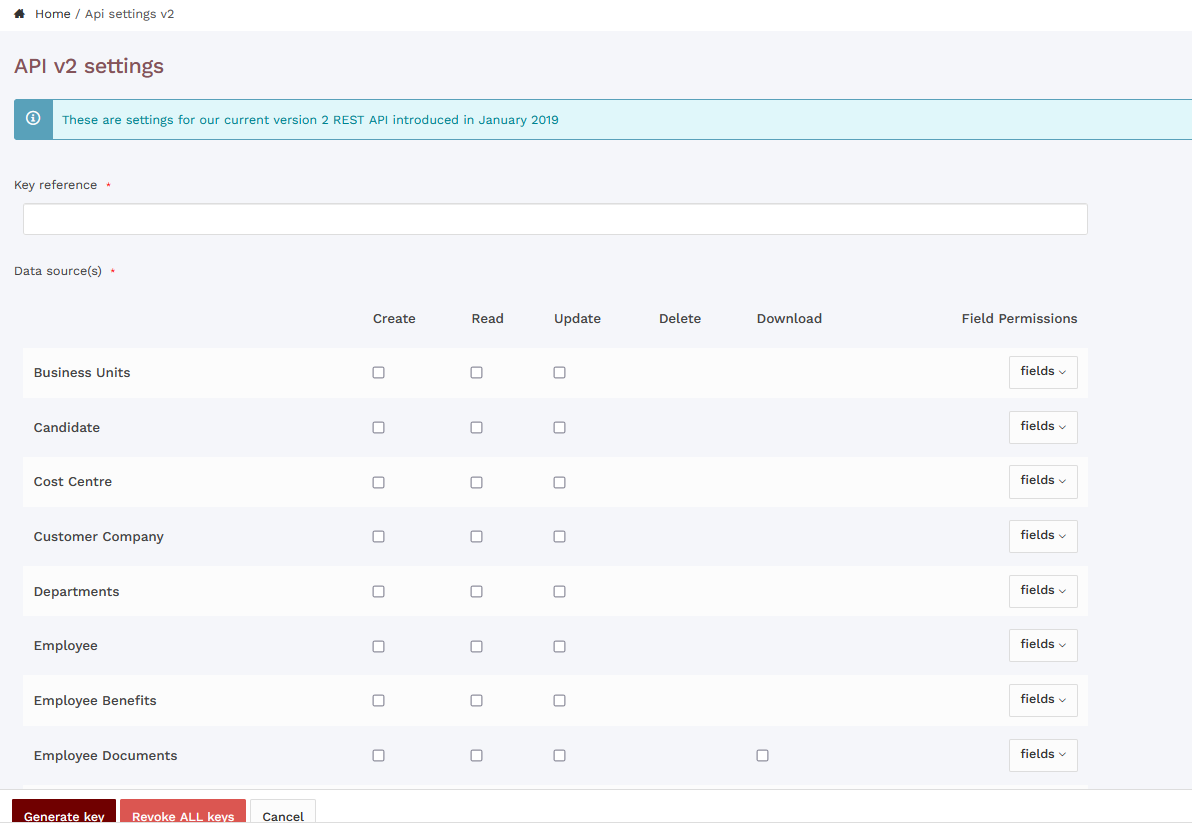Open the Candidate fields dropdown
The height and width of the screenshot is (838, 1192).
(1043, 427)
